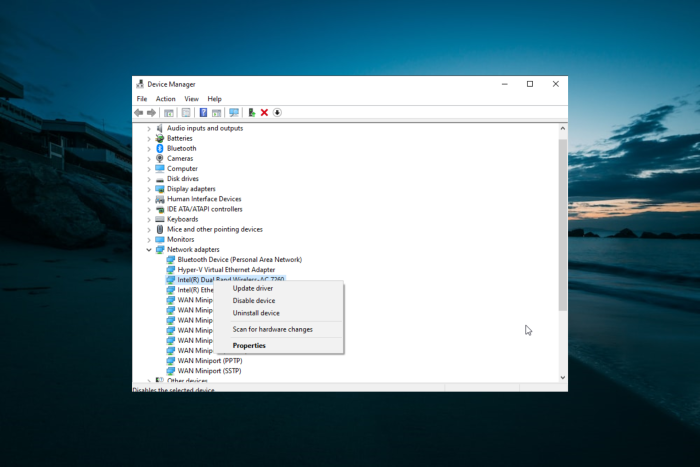Expand the Keyboards category
Viewport: 700px width, 467px height.
click(x=149, y=220)
